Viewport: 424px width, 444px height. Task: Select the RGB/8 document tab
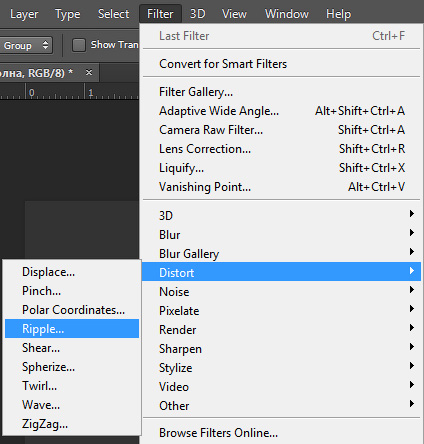tap(49, 73)
